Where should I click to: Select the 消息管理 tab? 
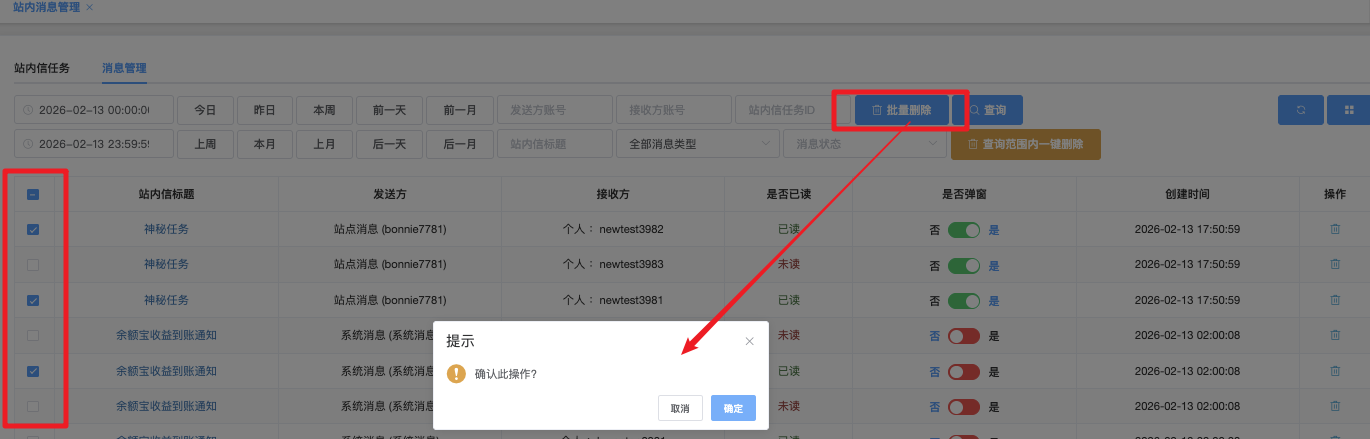tap(124, 68)
